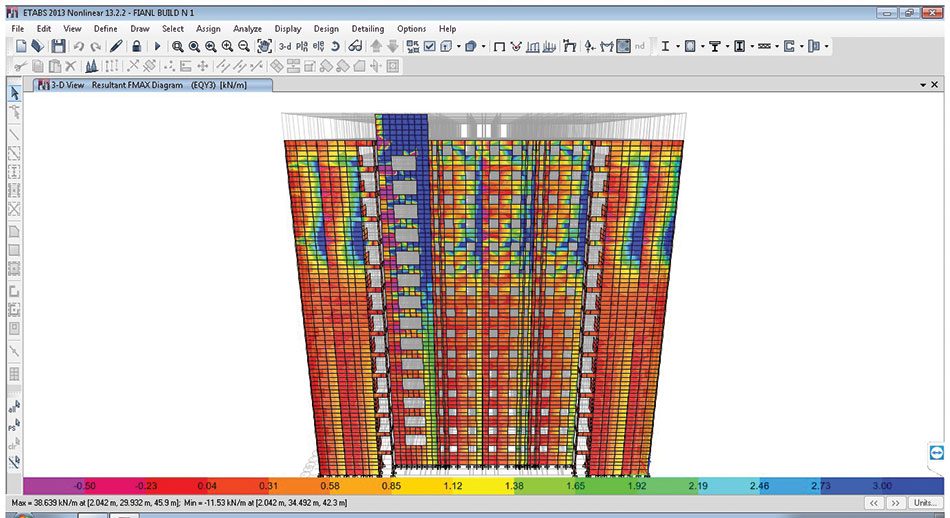The image size is (950, 518).
Task: Click the Select All sidebar icon
Action: click(15, 407)
